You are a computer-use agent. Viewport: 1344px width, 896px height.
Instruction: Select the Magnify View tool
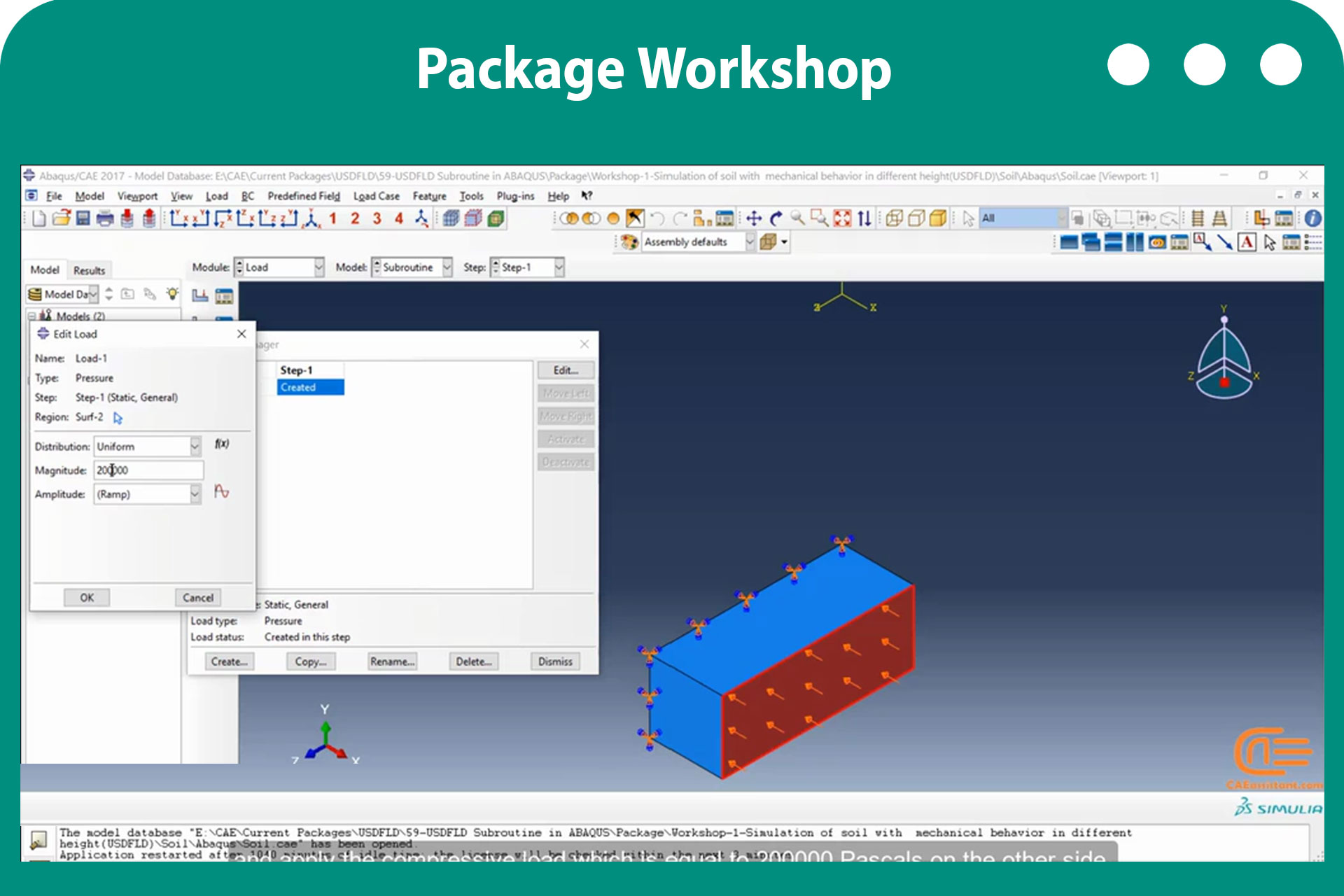[797, 218]
